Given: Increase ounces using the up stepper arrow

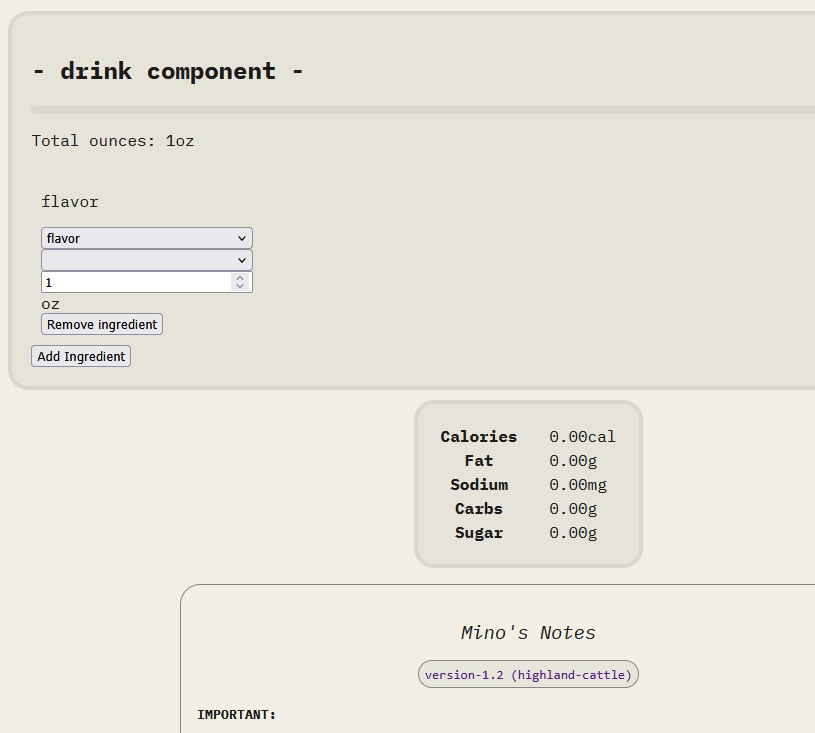Looking at the screenshot, I should [239, 278].
